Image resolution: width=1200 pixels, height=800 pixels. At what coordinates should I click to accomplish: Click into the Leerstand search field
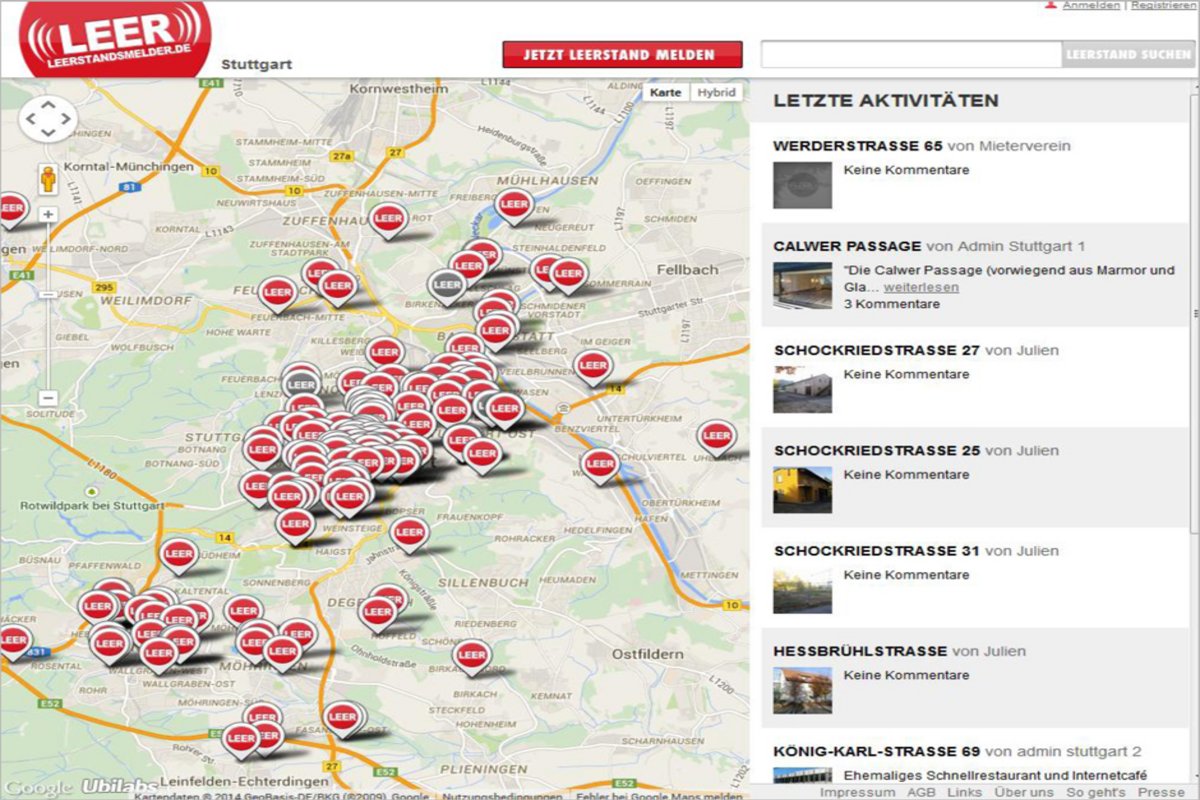(x=910, y=55)
